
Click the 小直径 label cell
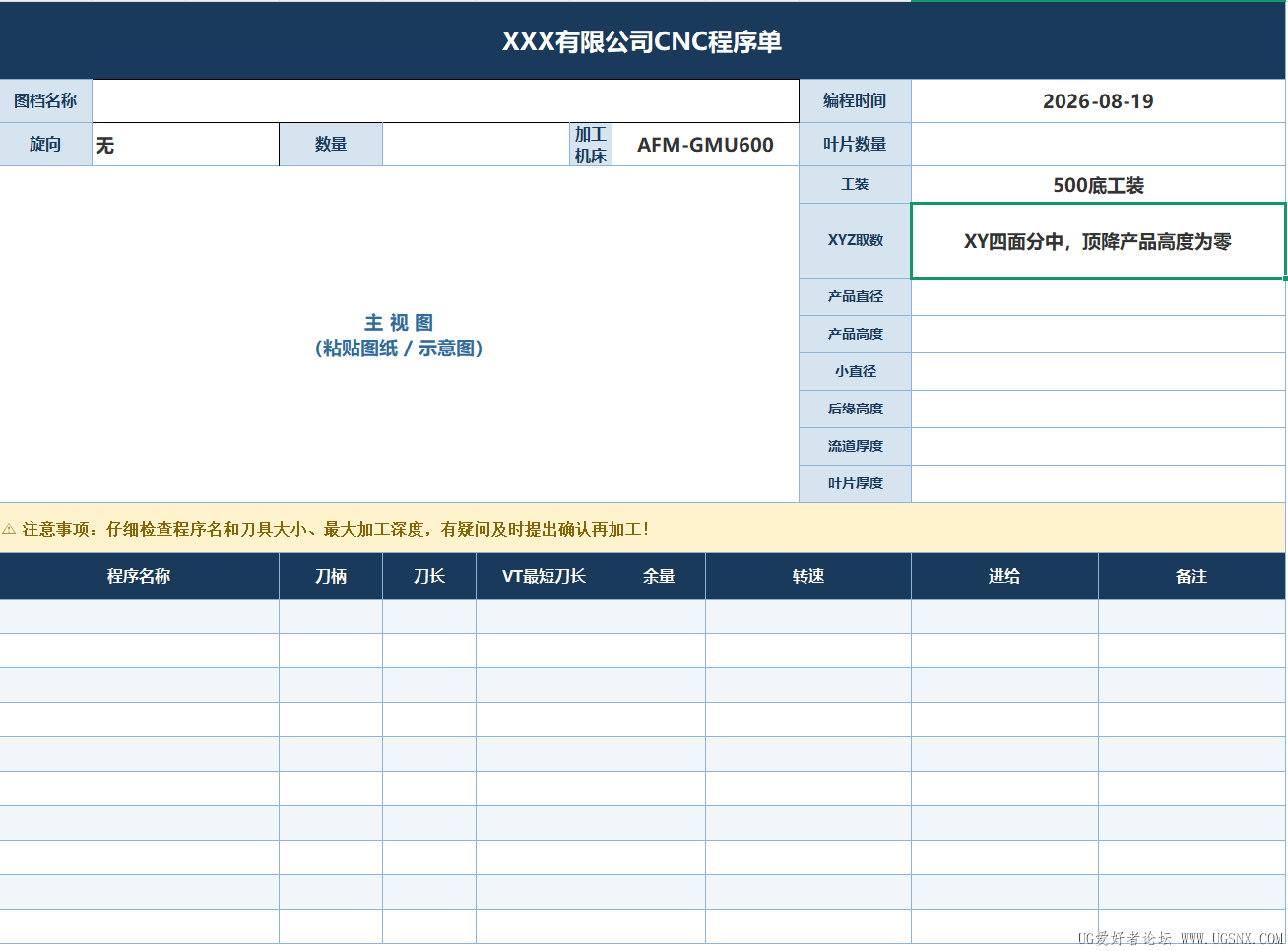pyautogui.click(x=855, y=371)
